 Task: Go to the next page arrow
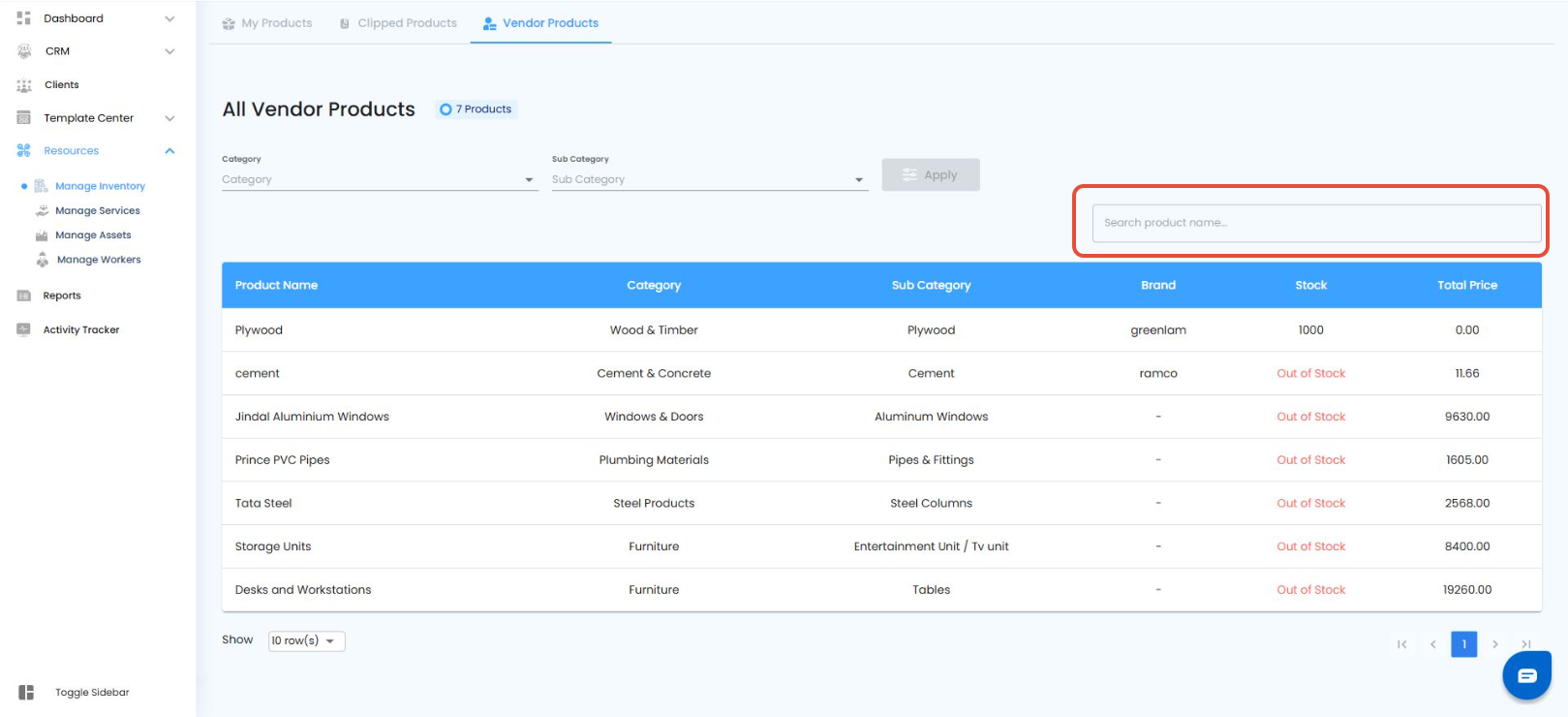pyautogui.click(x=1494, y=644)
